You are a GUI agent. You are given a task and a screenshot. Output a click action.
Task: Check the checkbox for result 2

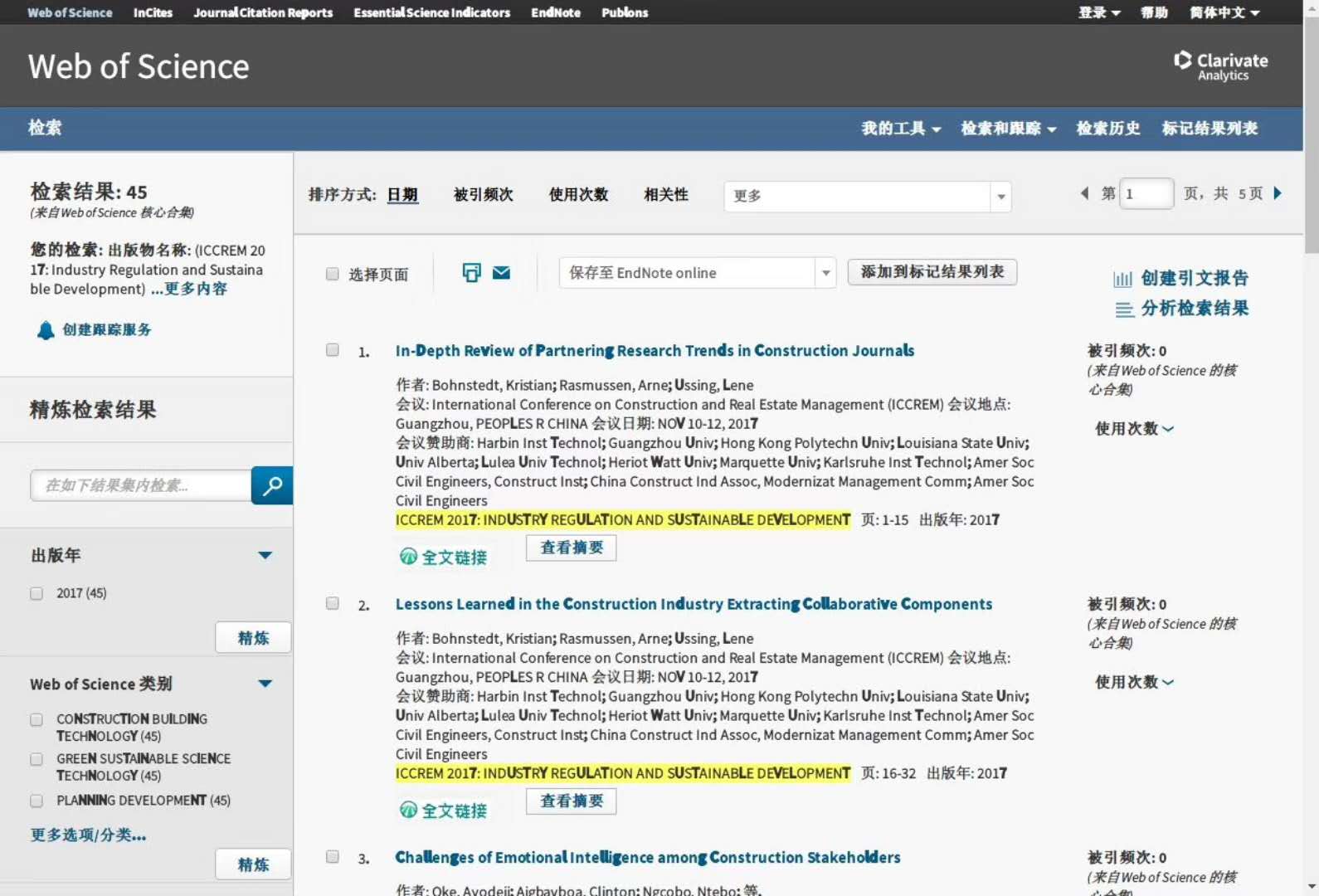point(333,603)
